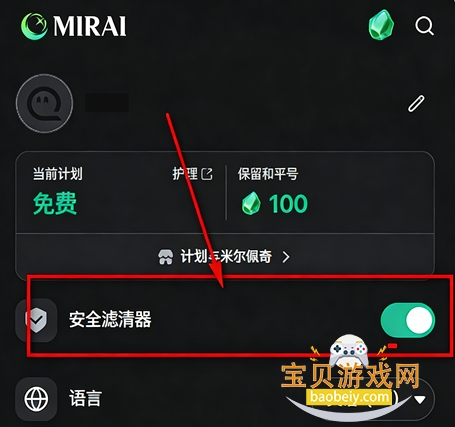Click the MIRAI wordmark text
The image size is (455, 427).
pyautogui.click(x=90, y=26)
